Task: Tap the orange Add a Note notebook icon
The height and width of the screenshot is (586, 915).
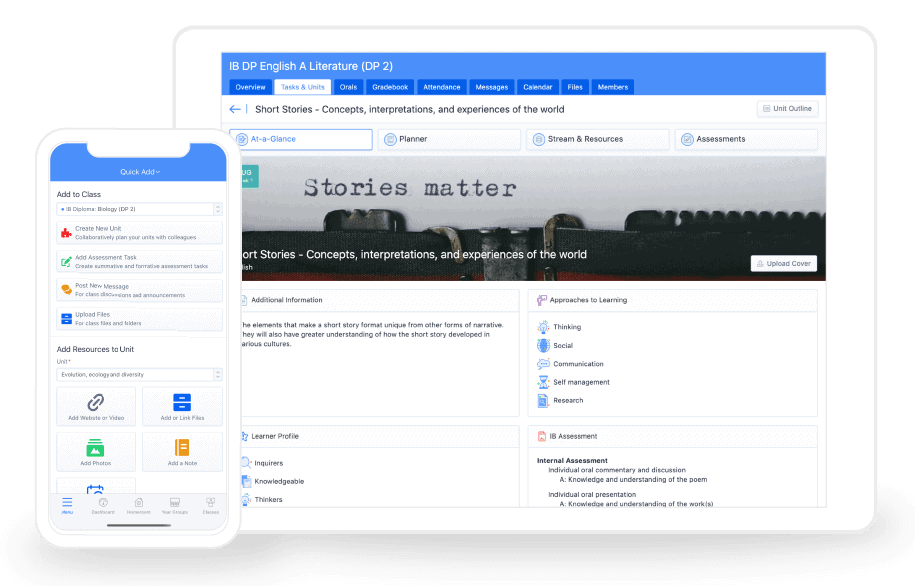Action: 182,448
